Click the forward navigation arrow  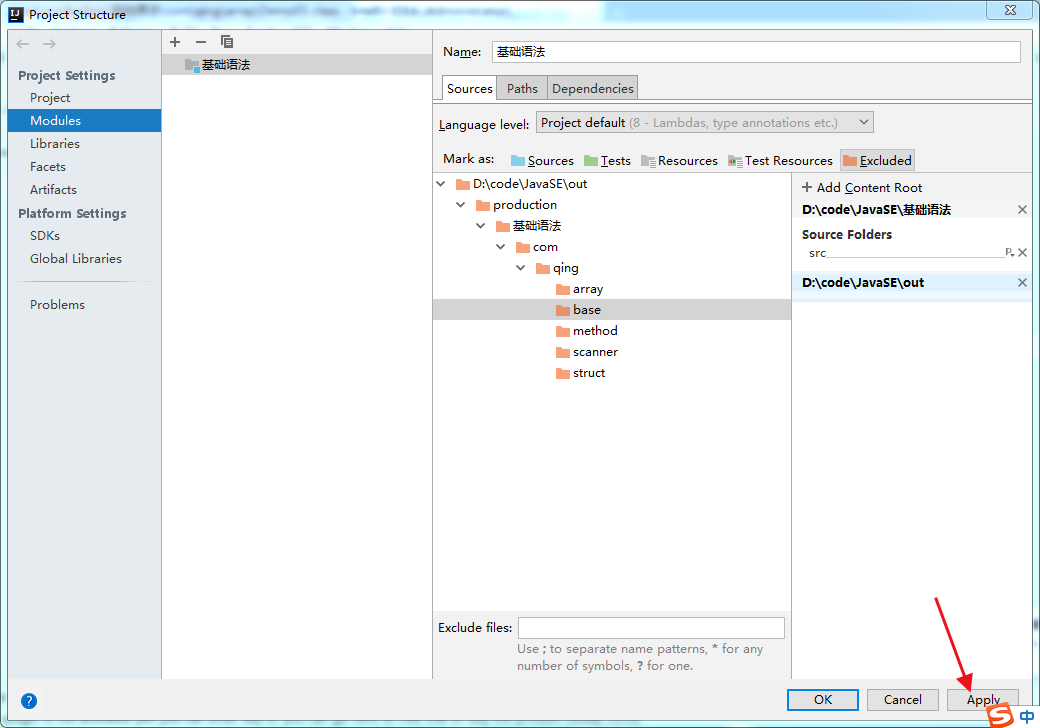click(x=49, y=44)
